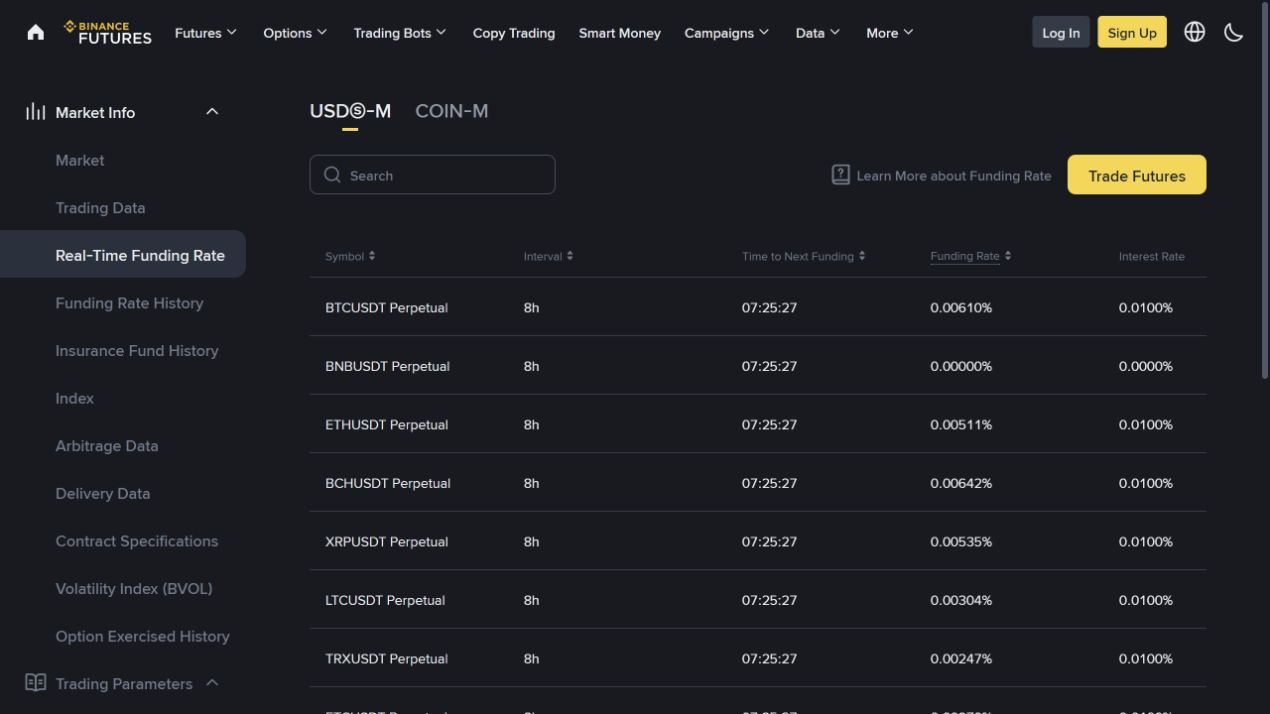Select Real-Time Funding Rate in sidebar
1270x714 pixels.
pyautogui.click(x=122, y=254)
